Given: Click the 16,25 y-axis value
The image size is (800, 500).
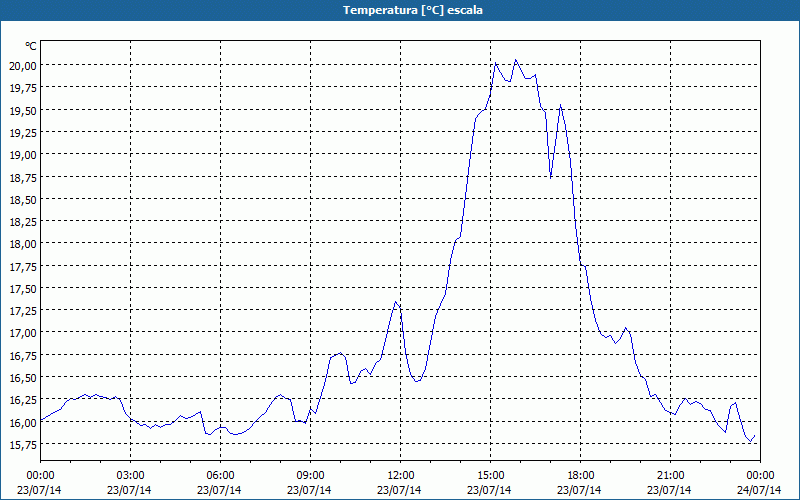Looking at the screenshot, I should [23, 399].
